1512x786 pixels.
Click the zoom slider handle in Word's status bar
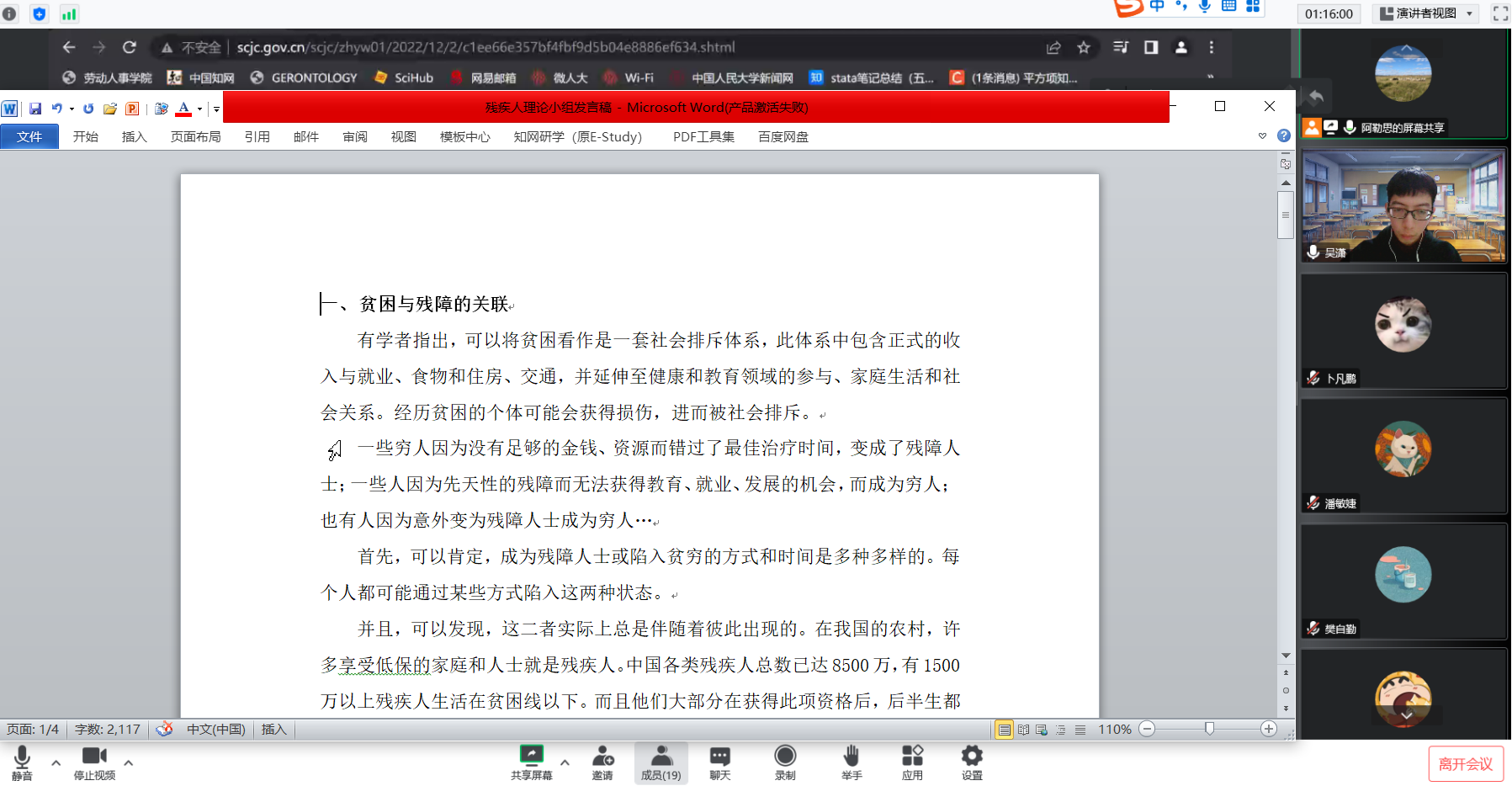tap(1209, 729)
